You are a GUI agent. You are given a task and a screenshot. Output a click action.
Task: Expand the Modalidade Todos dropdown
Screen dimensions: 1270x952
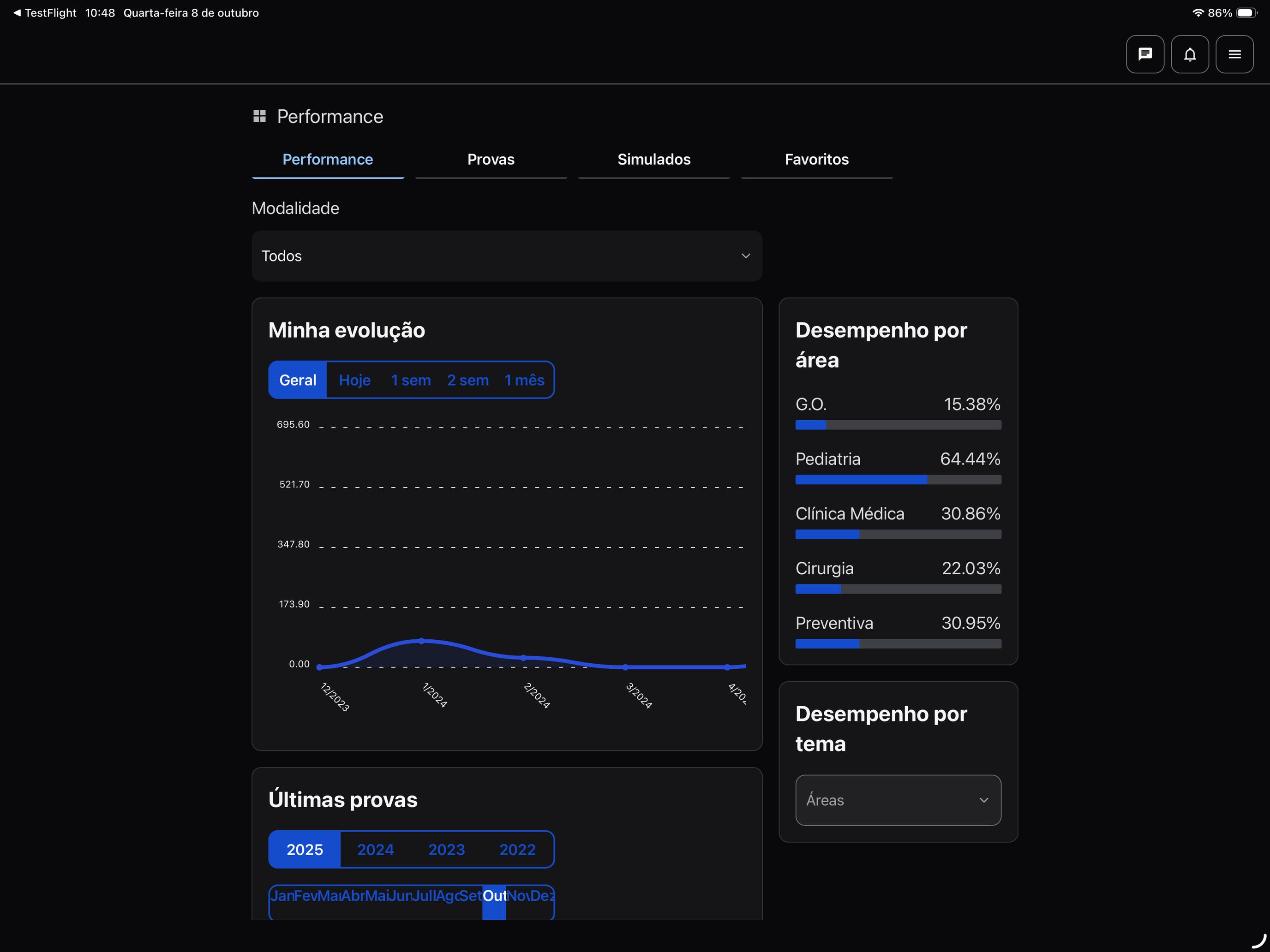pos(507,256)
